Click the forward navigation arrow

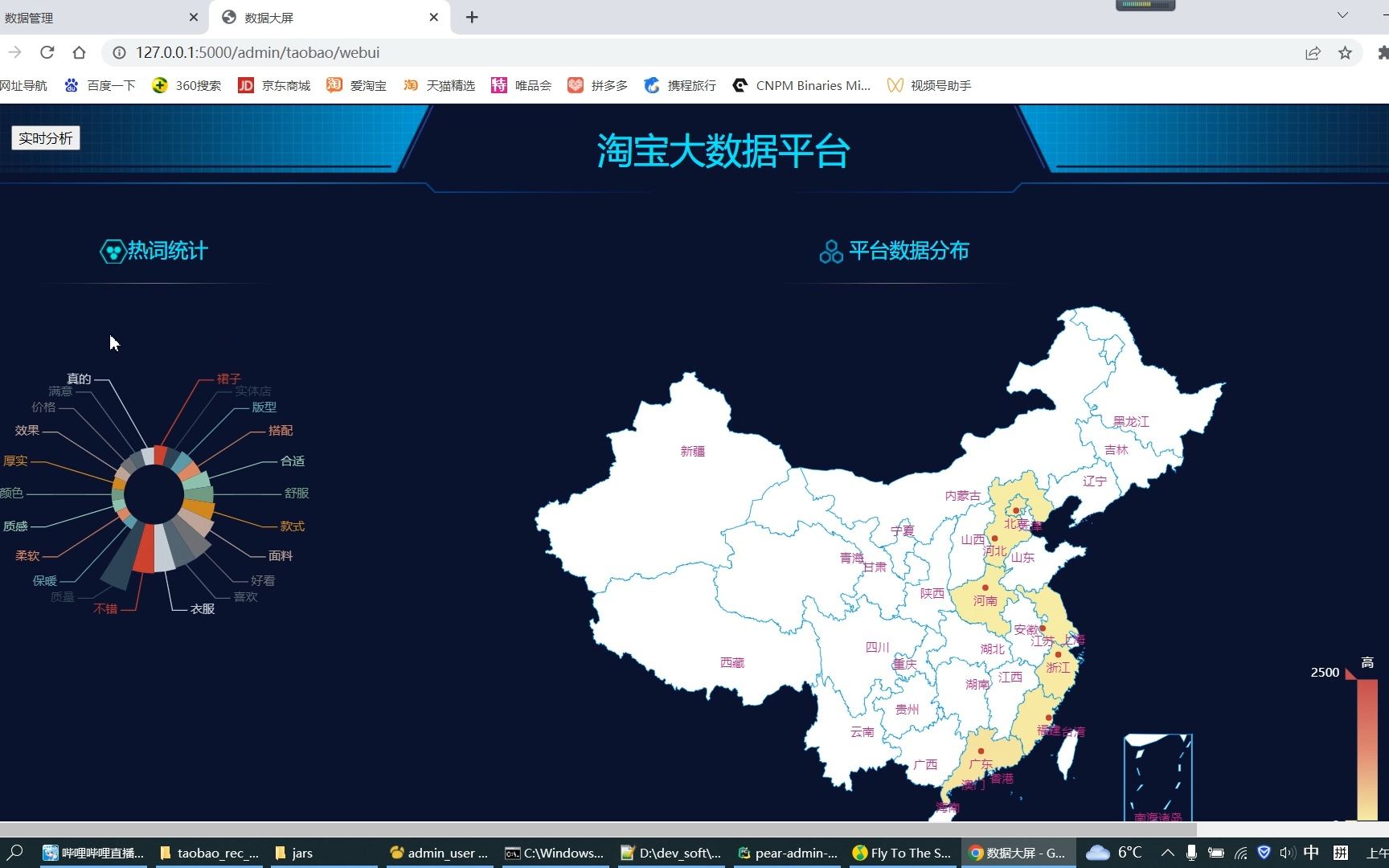pos(15,52)
